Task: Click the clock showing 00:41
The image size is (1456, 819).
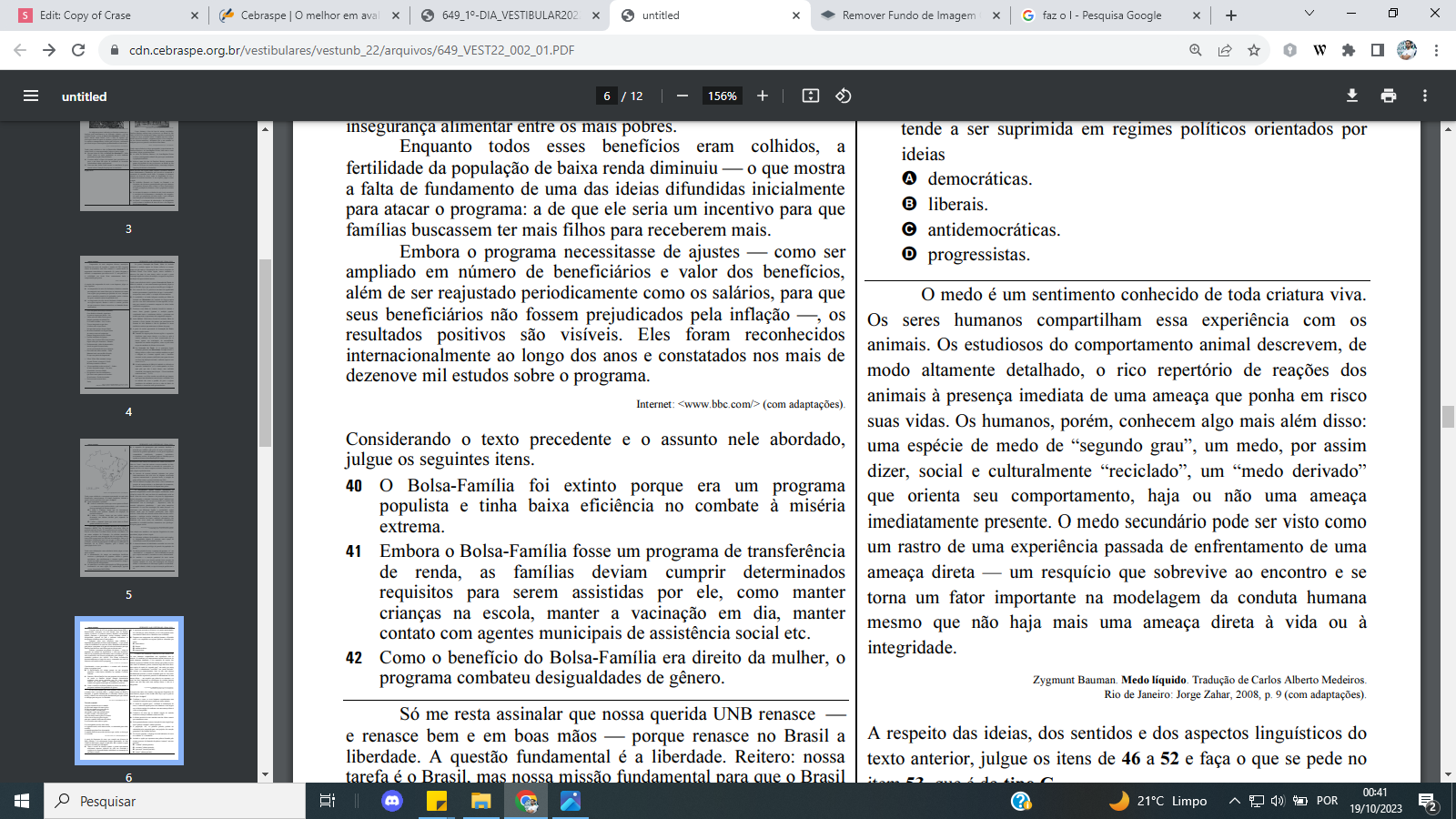Action: click(x=1375, y=801)
